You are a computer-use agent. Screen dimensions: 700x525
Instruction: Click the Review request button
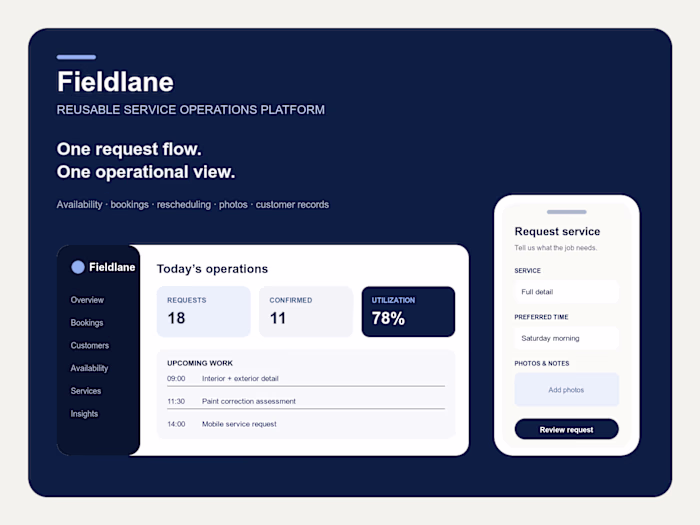(567, 429)
